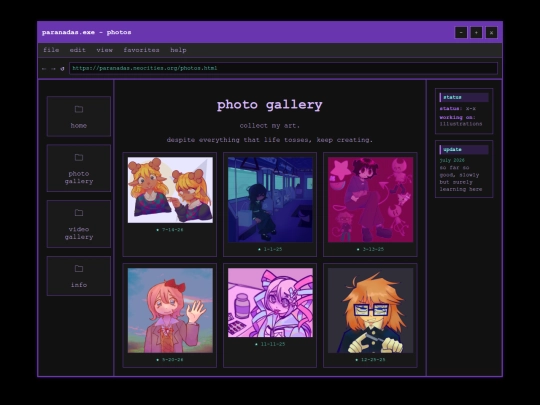Click the date caption 2-12-25
The height and width of the screenshot is (405, 540).
click(x=370, y=249)
